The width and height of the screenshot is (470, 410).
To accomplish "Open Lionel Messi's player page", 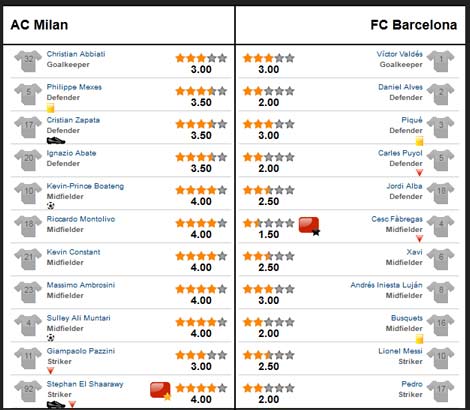I will [x=400, y=351].
